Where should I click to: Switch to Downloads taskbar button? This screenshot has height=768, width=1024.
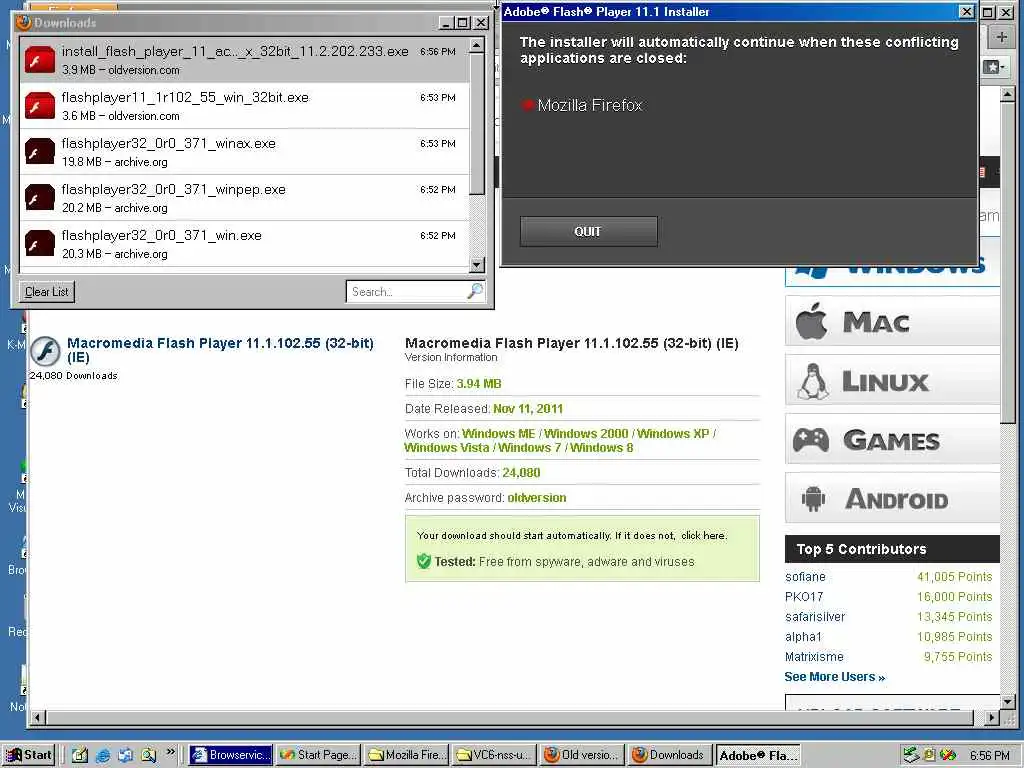670,755
